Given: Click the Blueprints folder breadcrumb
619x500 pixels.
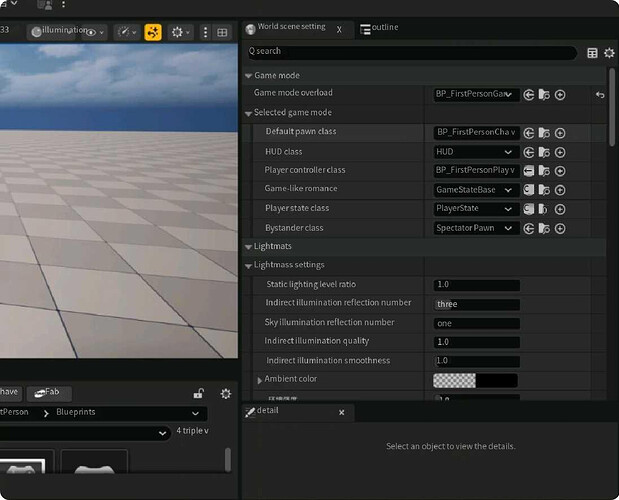Looking at the screenshot, I should point(76,412).
